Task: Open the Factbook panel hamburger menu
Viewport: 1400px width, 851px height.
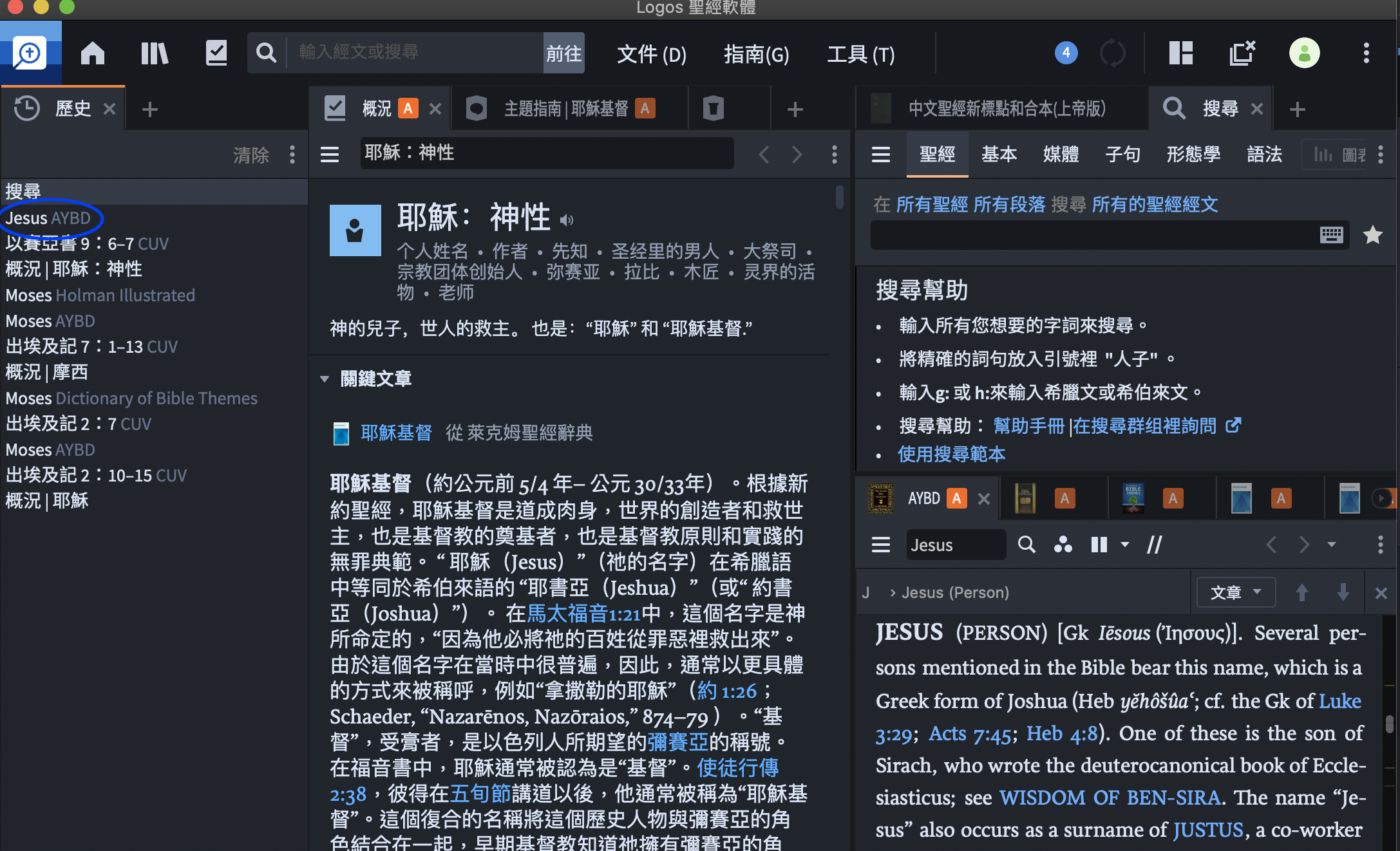Action: pos(330,154)
